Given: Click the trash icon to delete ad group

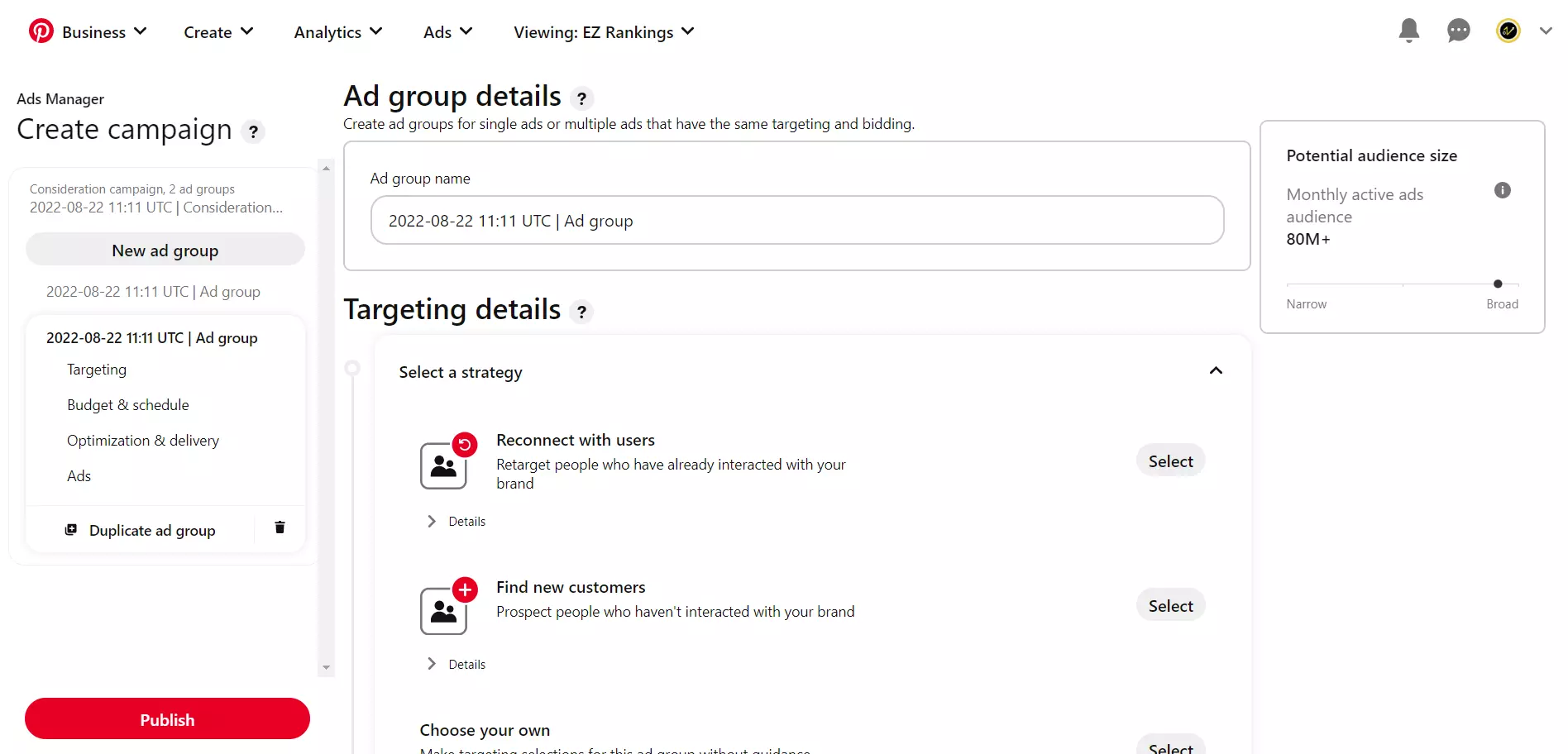Looking at the screenshot, I should pos(280,527).
